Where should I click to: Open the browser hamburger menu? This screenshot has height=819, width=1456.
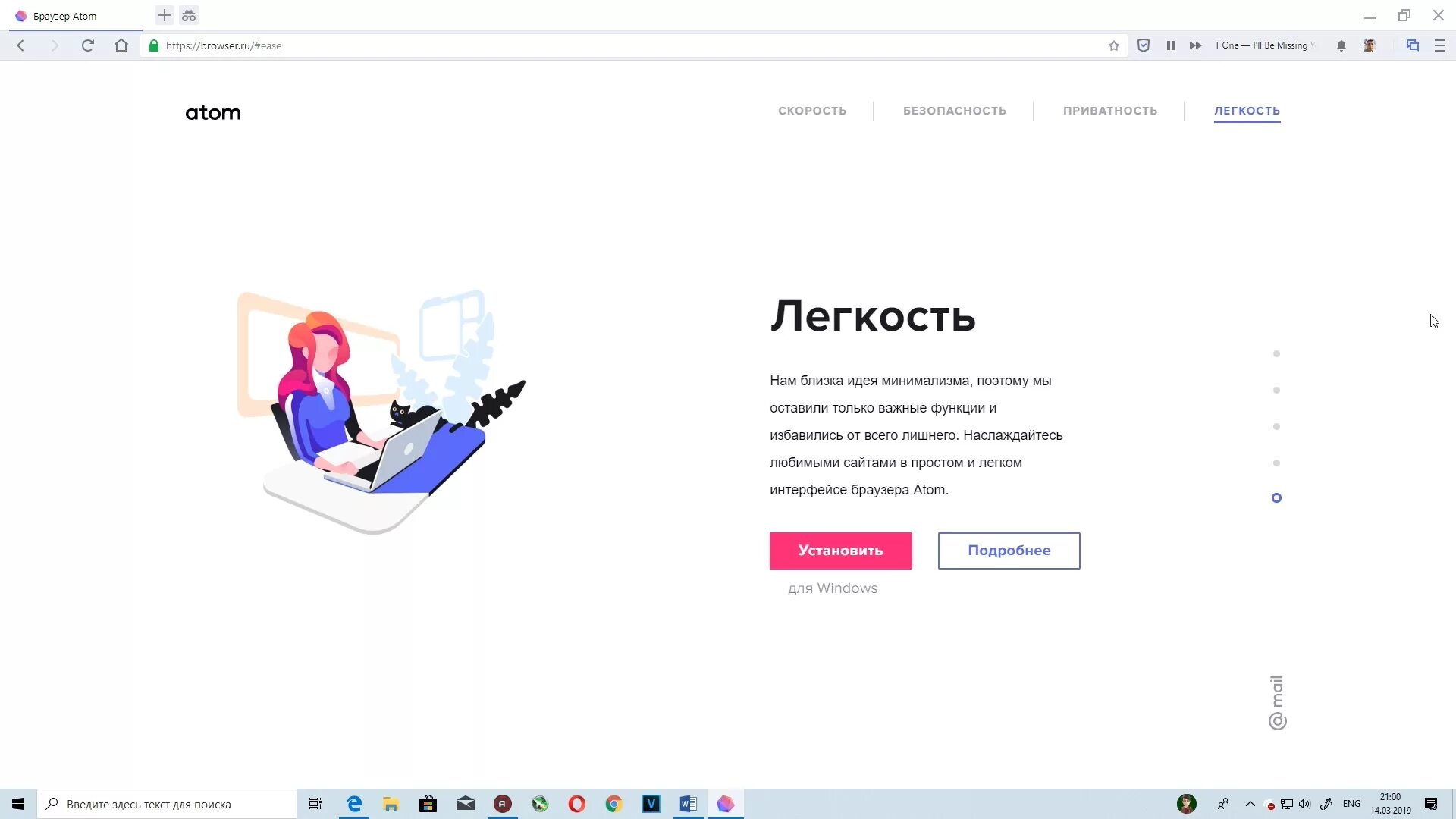tap(1439, 45)
